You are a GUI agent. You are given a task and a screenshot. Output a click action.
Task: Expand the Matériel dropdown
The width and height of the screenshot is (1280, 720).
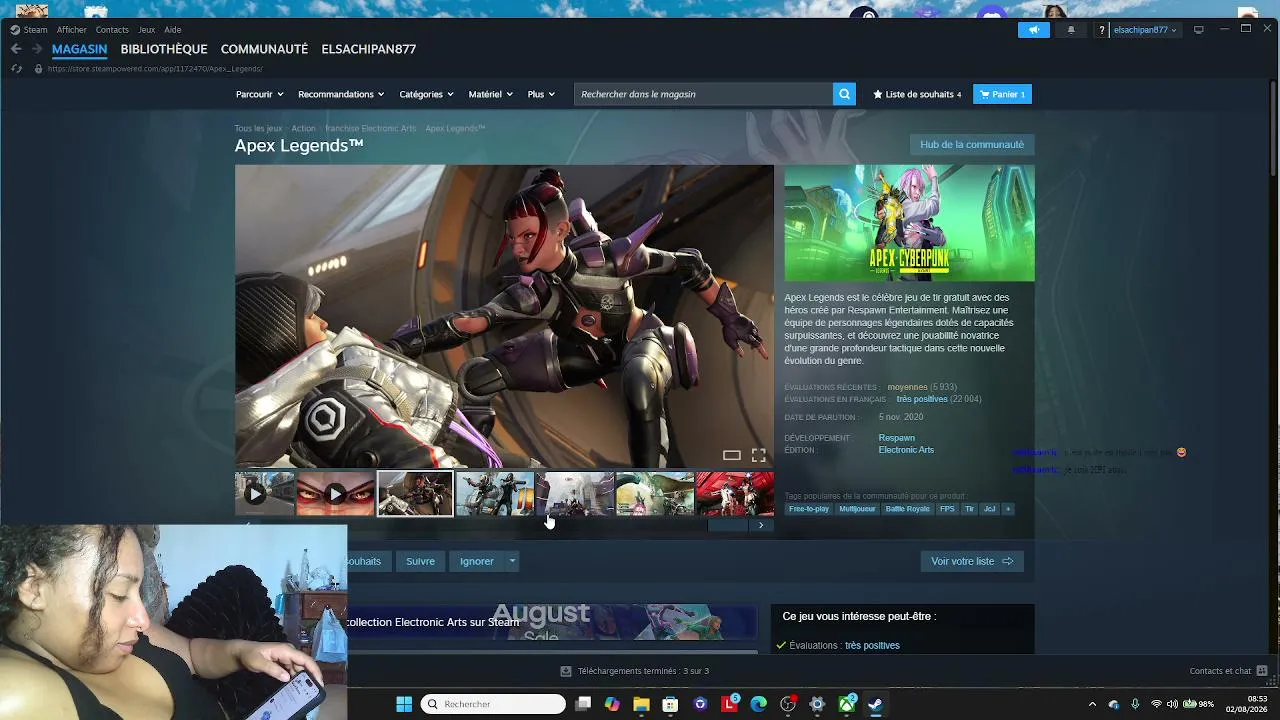[490, 94]
